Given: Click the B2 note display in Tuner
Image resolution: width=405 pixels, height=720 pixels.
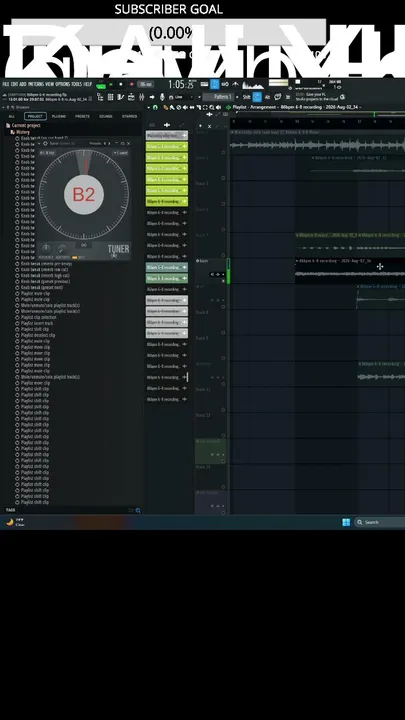Looking at the screenshot, I should coord(84,195).
